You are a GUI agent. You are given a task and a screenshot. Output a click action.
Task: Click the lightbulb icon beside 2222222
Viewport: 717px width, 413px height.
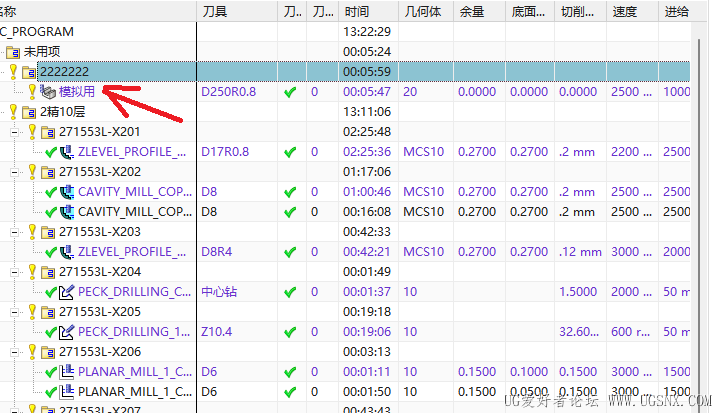(13, 71)
